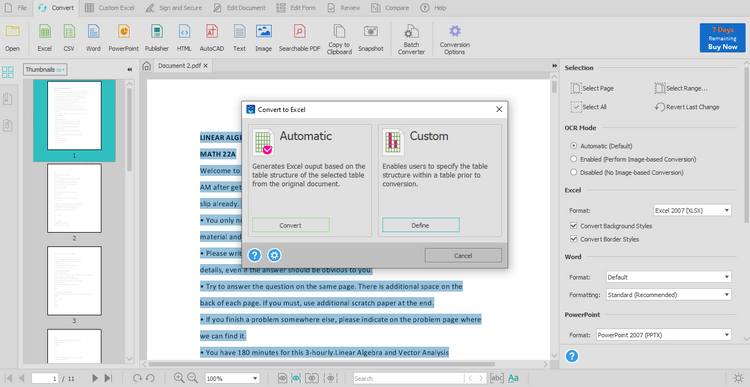Click Select Range... option

681,88
